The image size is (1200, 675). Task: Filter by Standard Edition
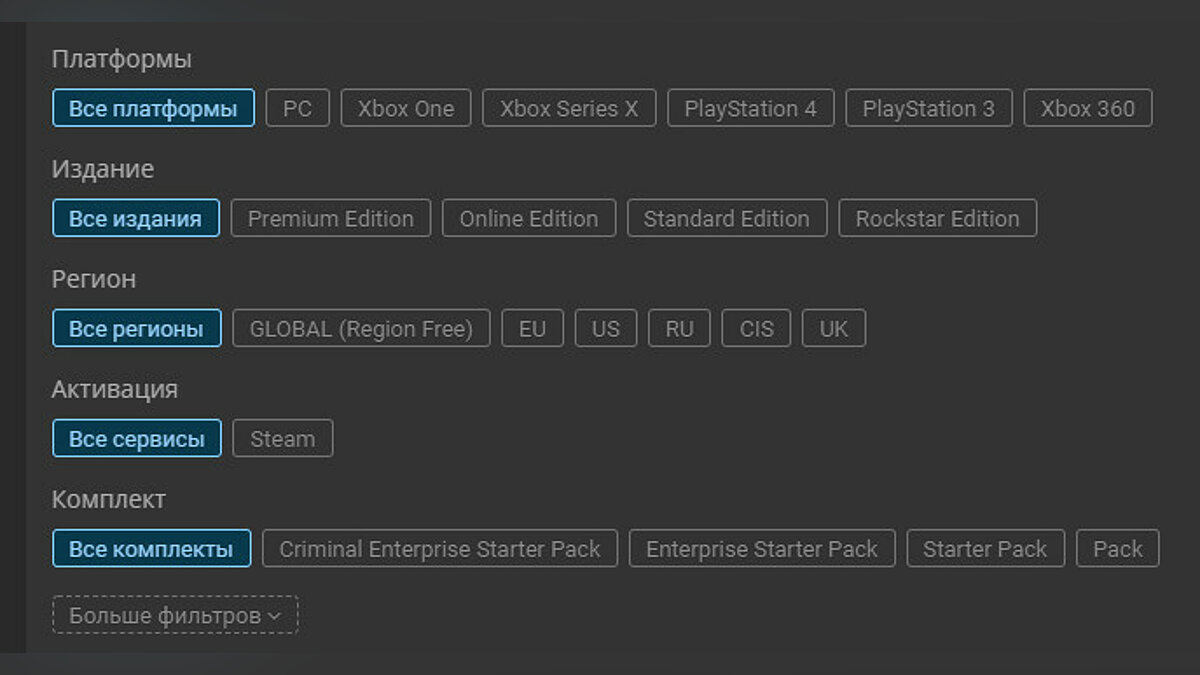[727, 219]
